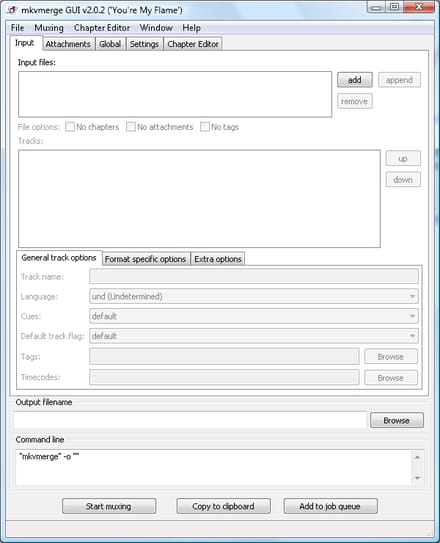Click the scroll up arrow in command line box
Screen dimensions: 440x543
[417, 457]
